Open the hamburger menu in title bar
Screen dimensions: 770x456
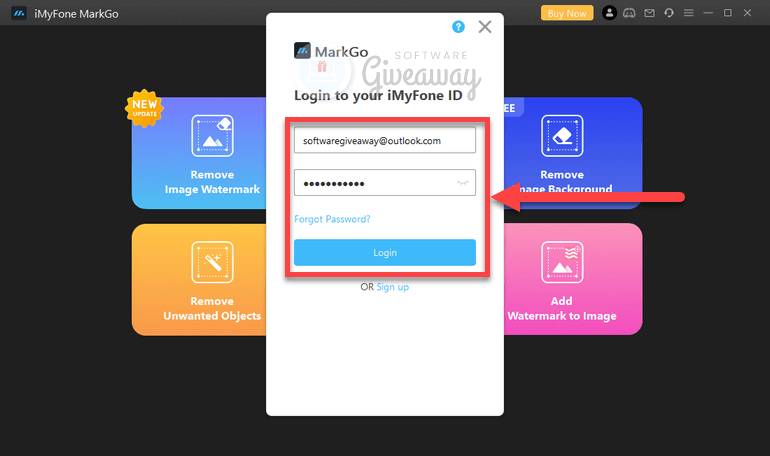pyautogui.click(x=687, y=13)
